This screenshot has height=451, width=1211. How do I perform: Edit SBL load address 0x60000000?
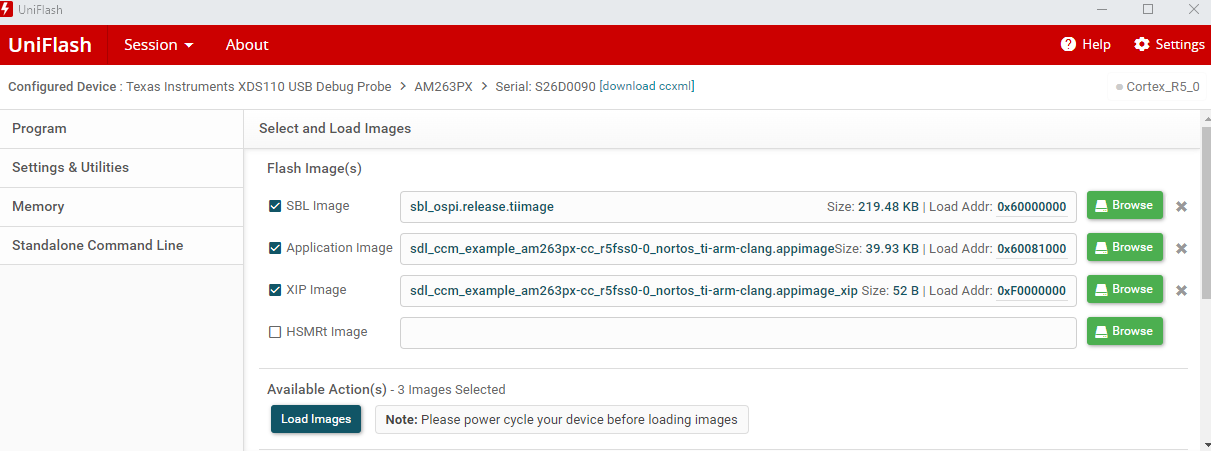coord(1032,207)
